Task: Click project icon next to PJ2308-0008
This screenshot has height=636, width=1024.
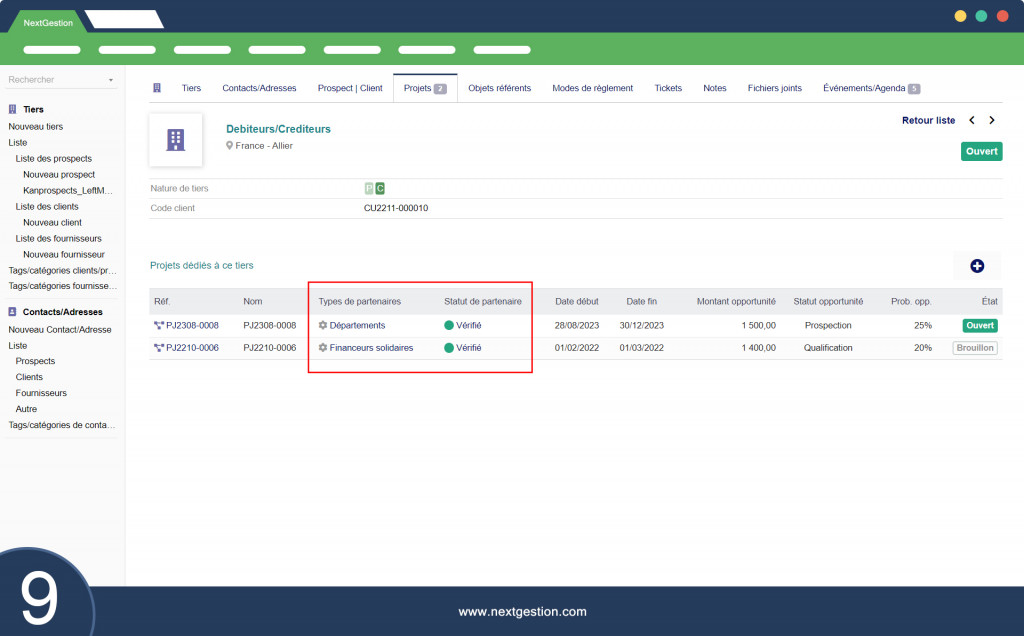Action: click(x=159, y=325)
